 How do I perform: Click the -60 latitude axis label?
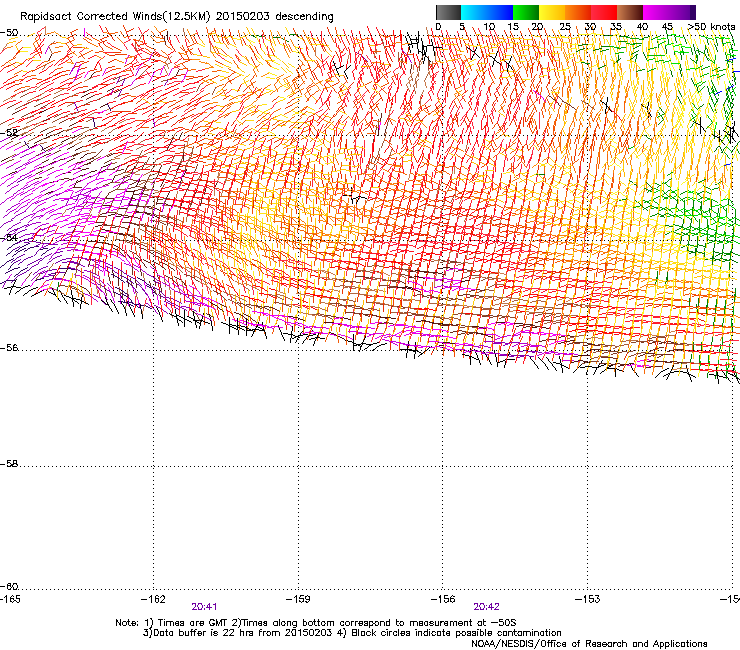[x=9, y=587]
